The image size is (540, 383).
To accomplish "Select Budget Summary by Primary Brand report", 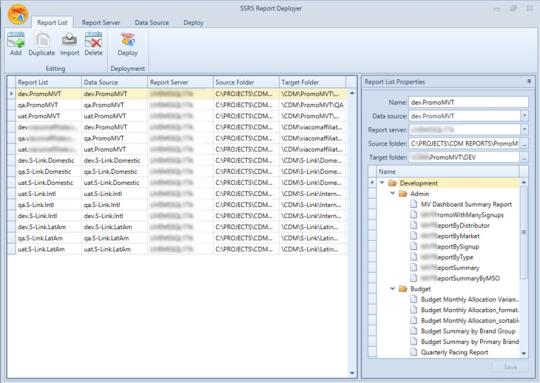I will click(470, 342).
